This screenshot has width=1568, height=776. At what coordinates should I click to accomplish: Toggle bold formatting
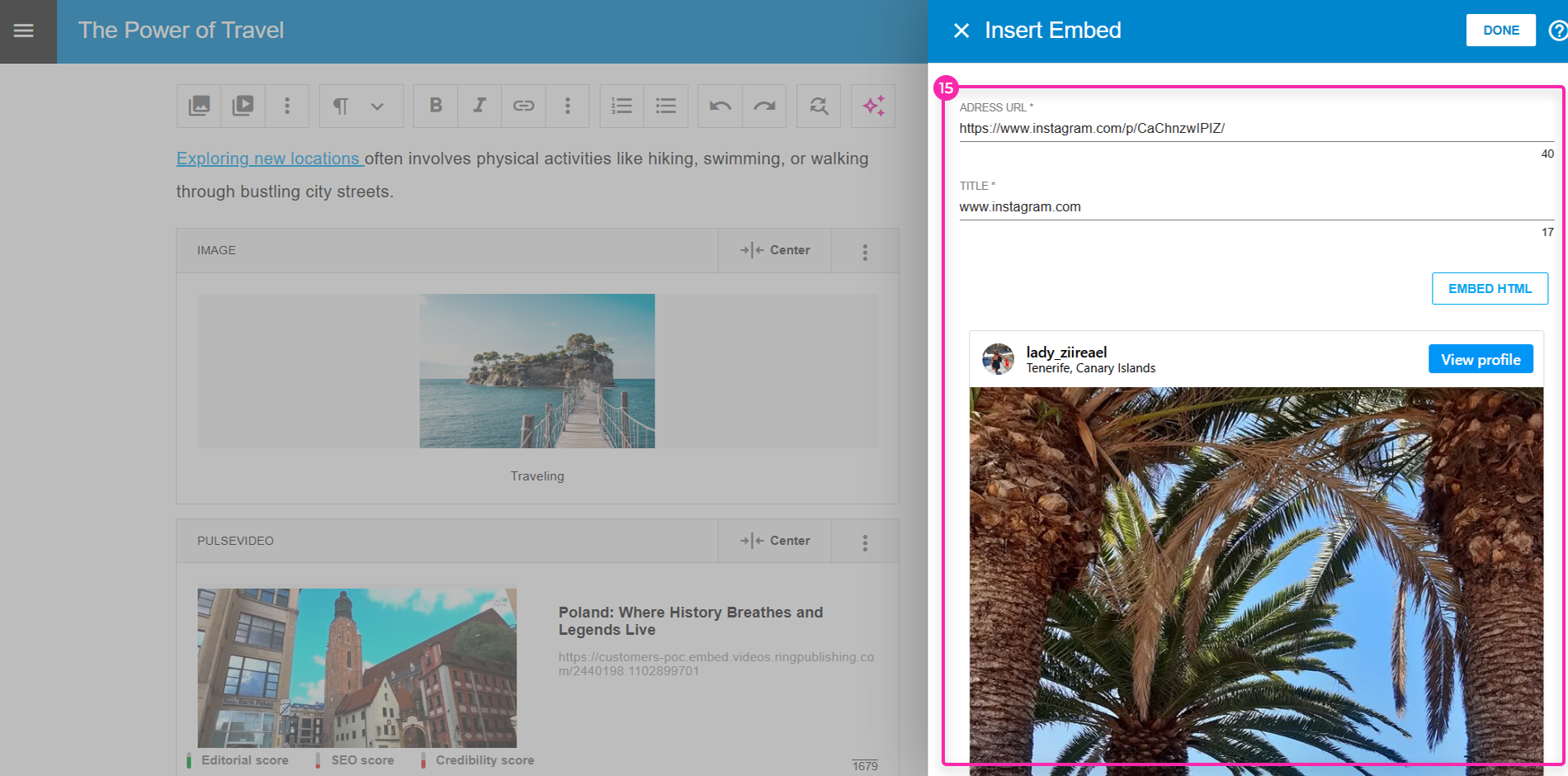point(436,106)
